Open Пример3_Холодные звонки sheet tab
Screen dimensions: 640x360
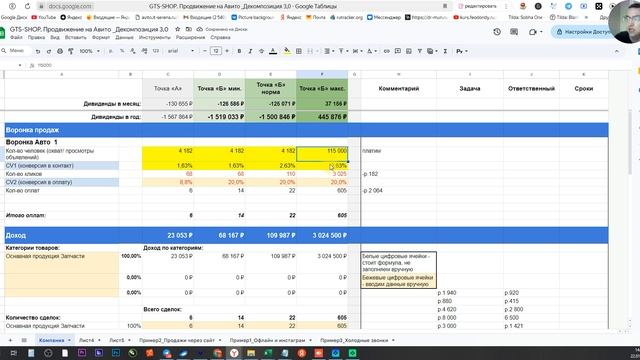point(354,340)
